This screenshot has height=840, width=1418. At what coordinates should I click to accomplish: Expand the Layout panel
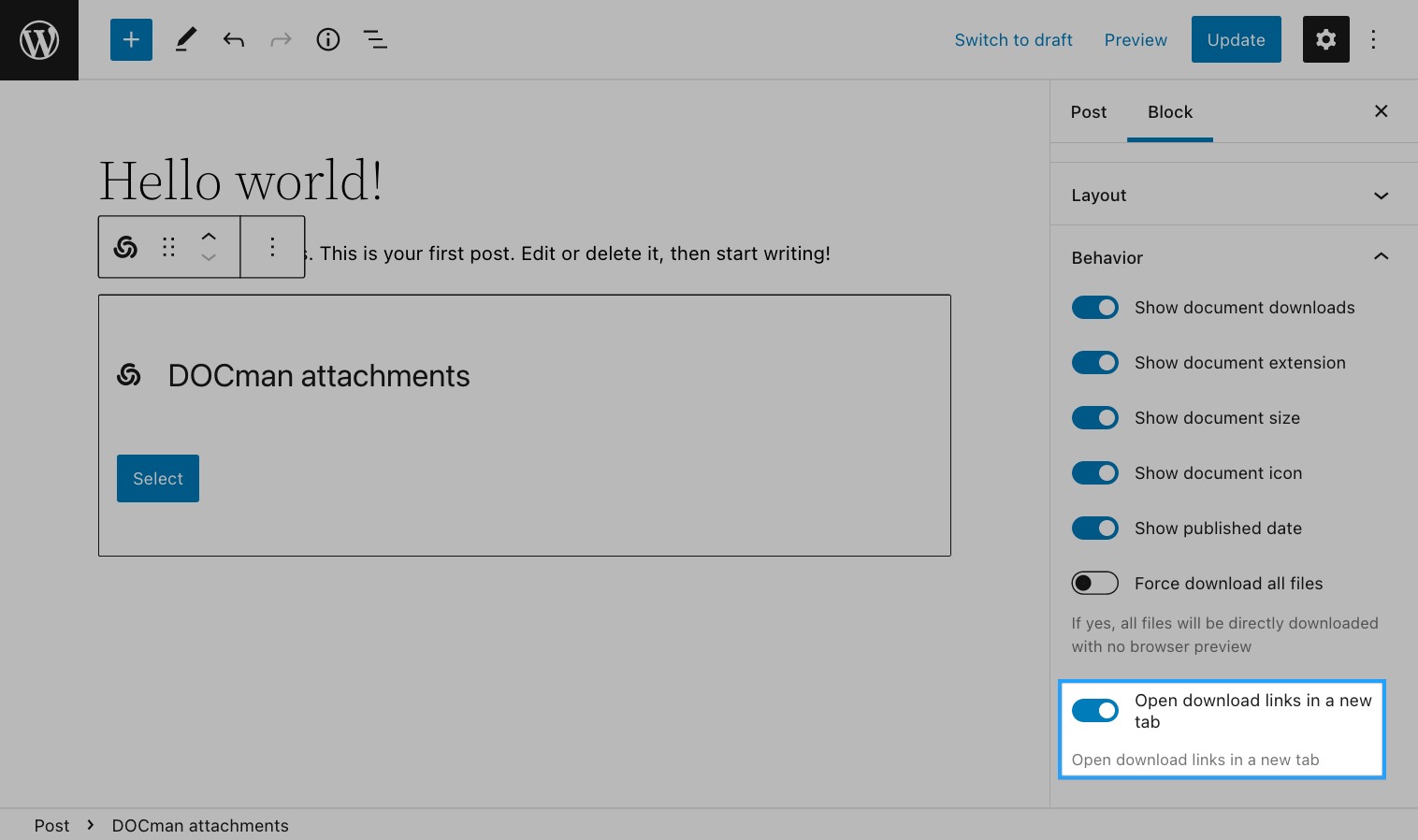coord(1234,195)
